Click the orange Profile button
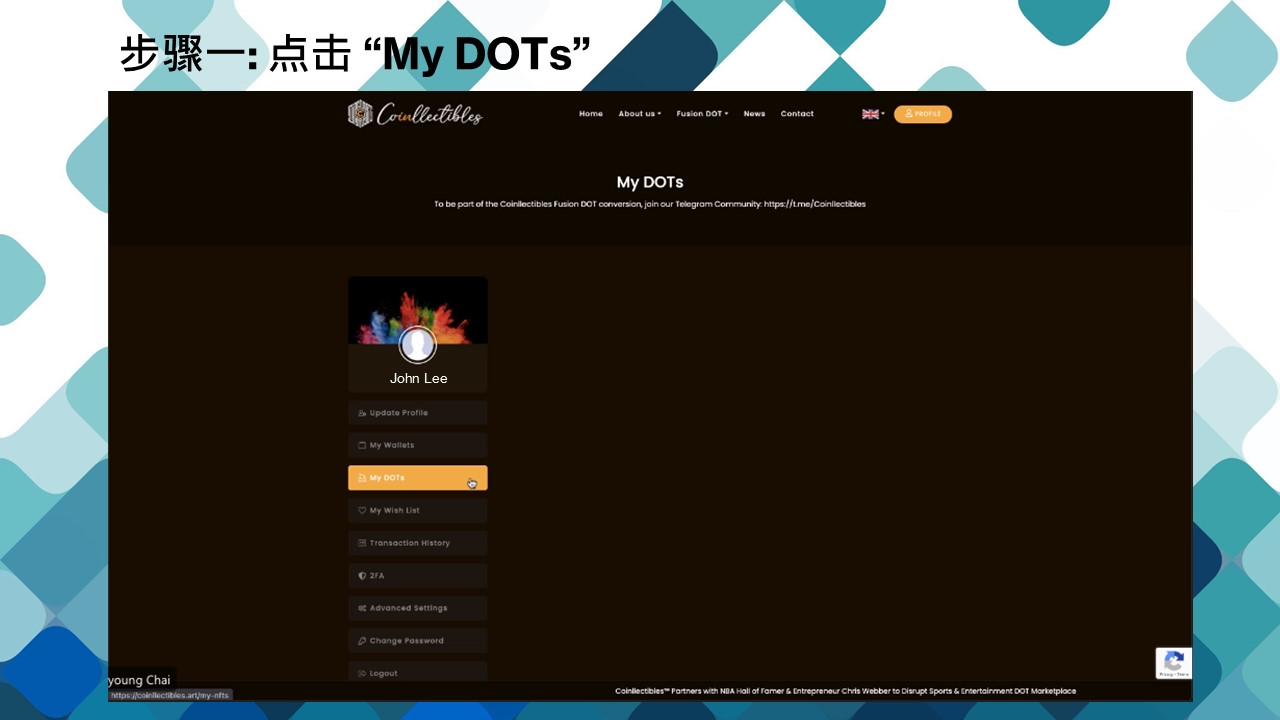Viewport: 1280px width, 720px height. click(x=923, y=114)
